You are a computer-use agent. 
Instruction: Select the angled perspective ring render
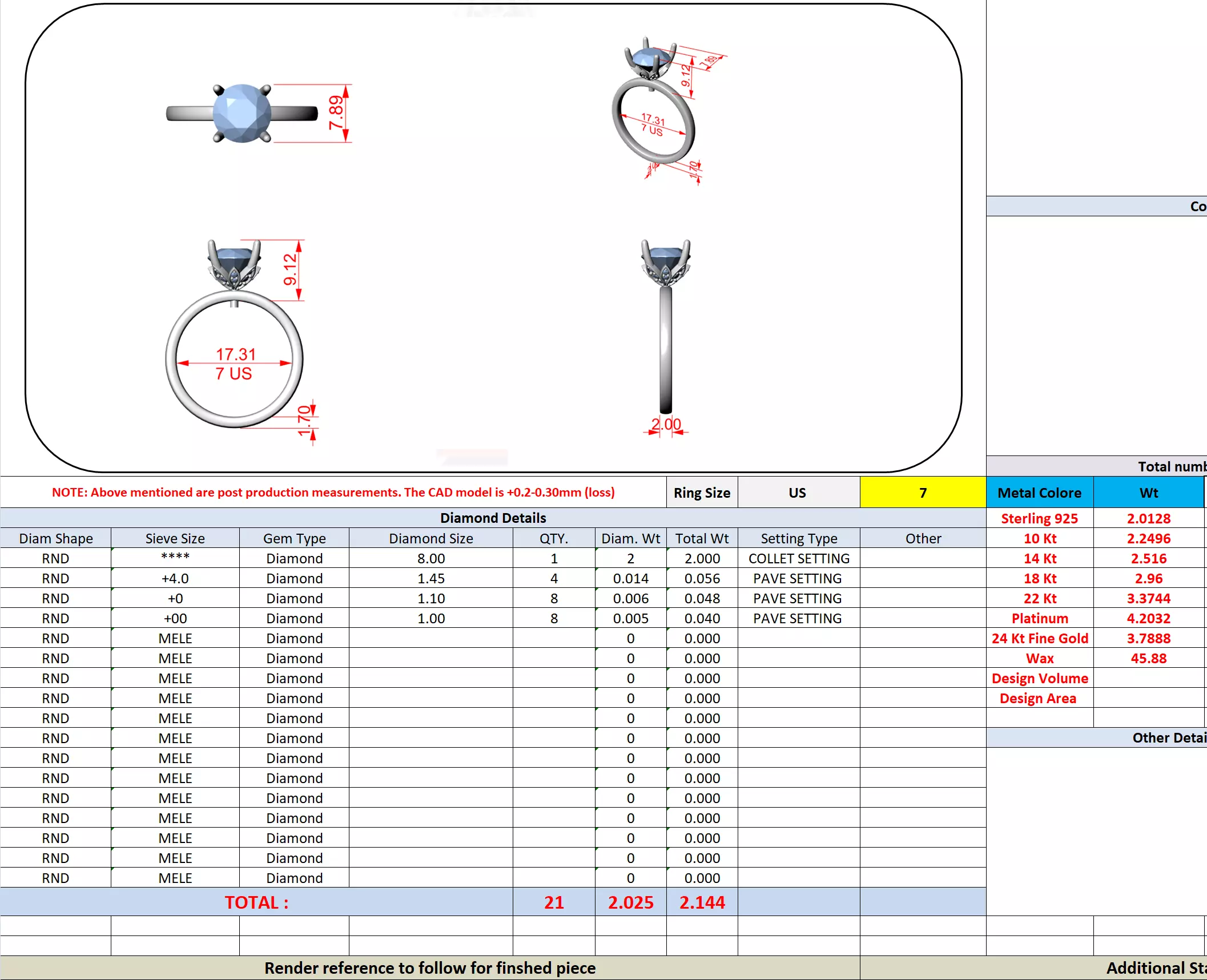[654, 111]
